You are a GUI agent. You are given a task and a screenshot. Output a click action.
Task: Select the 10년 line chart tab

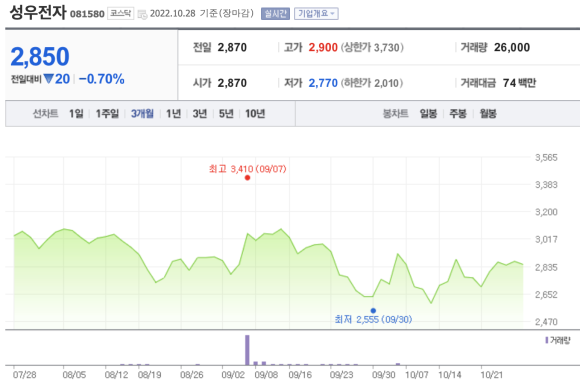click(255, 114)
